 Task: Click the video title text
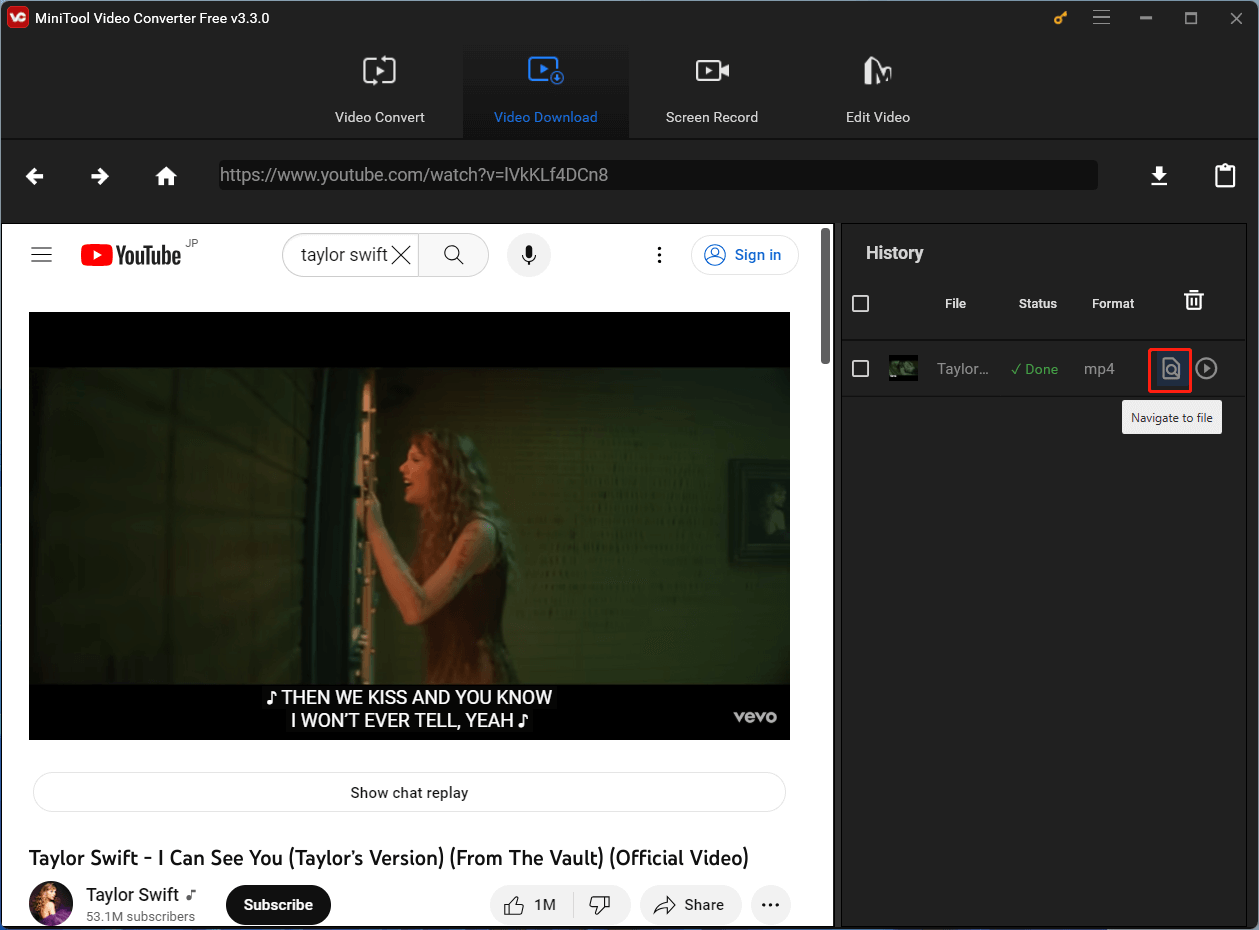[388, 858]
